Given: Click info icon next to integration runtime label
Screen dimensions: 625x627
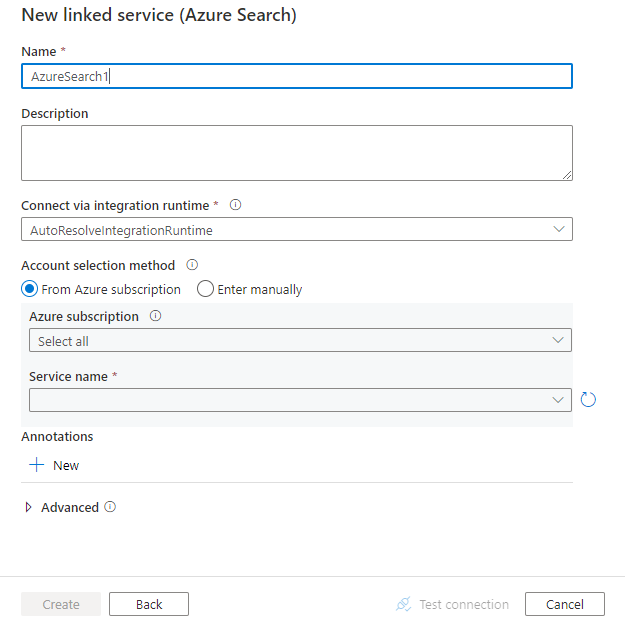Looking at the screenshot, I should pyautogui.click(x=236, y=205).
